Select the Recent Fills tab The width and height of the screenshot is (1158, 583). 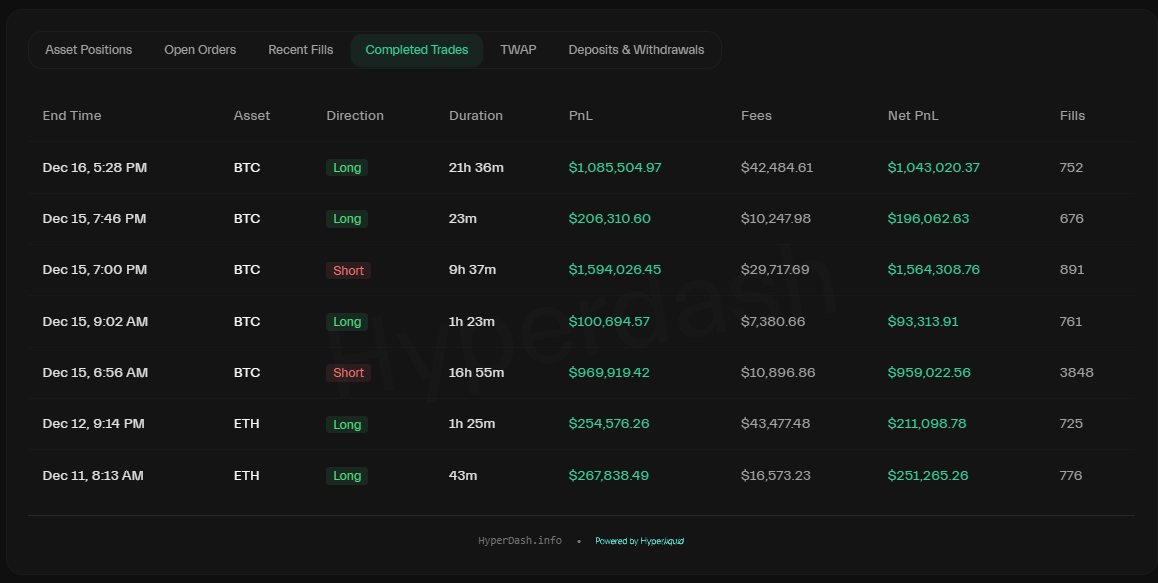(301, 50)
